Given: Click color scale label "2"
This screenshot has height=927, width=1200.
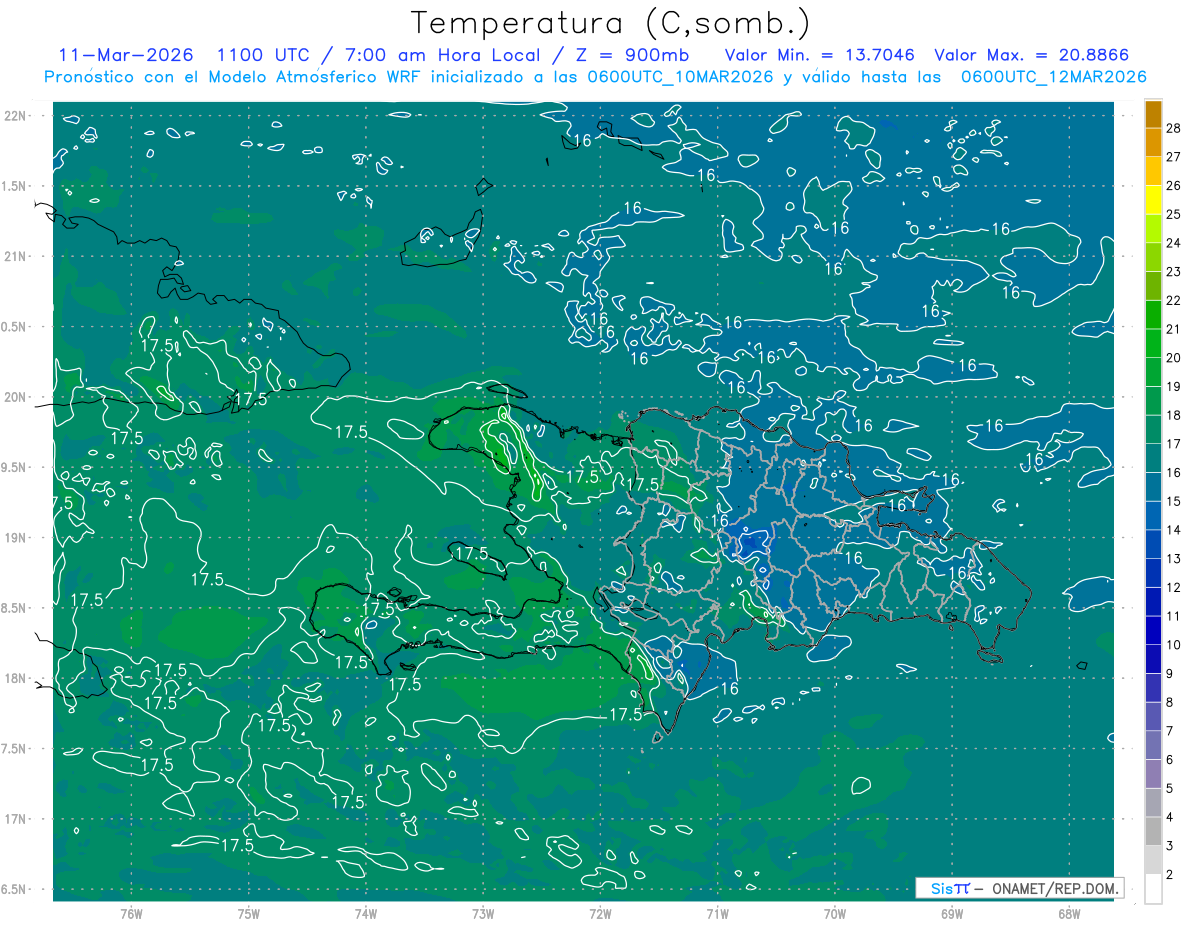Looking at the screenshot, I should [x=1170, y=875].
